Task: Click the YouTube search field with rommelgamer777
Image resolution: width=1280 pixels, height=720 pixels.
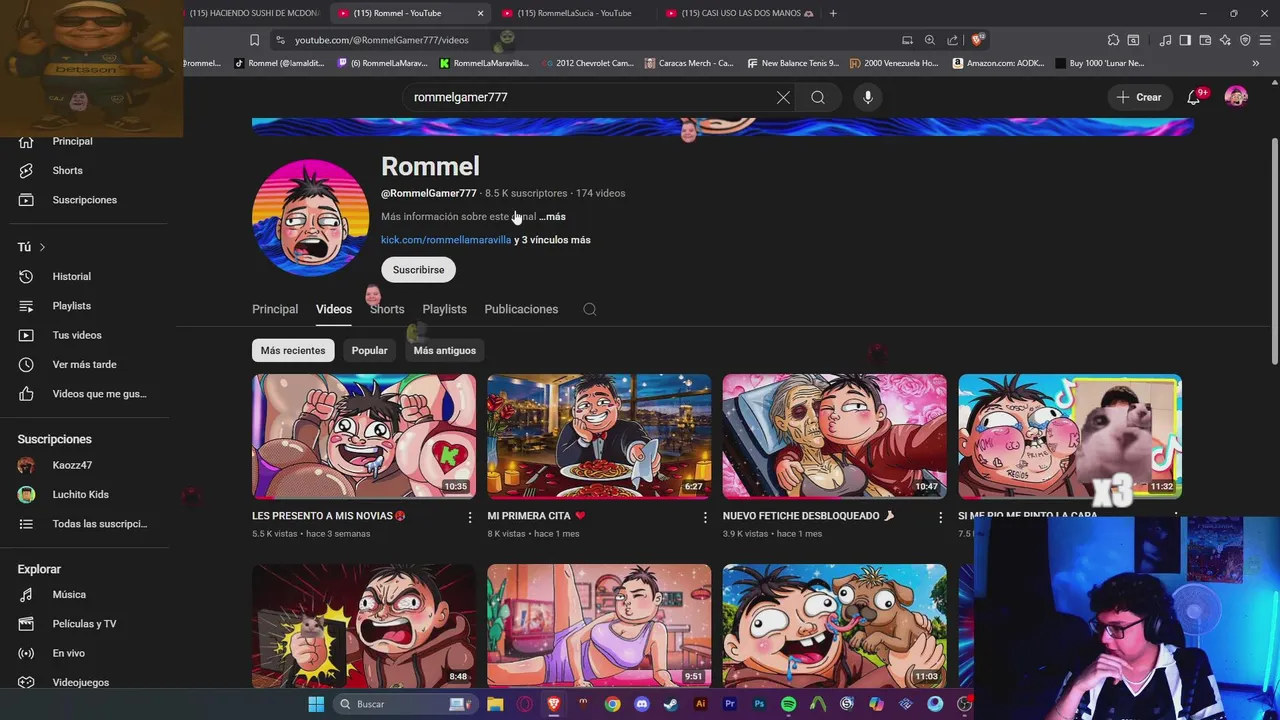Action: [x=590, y=97]
